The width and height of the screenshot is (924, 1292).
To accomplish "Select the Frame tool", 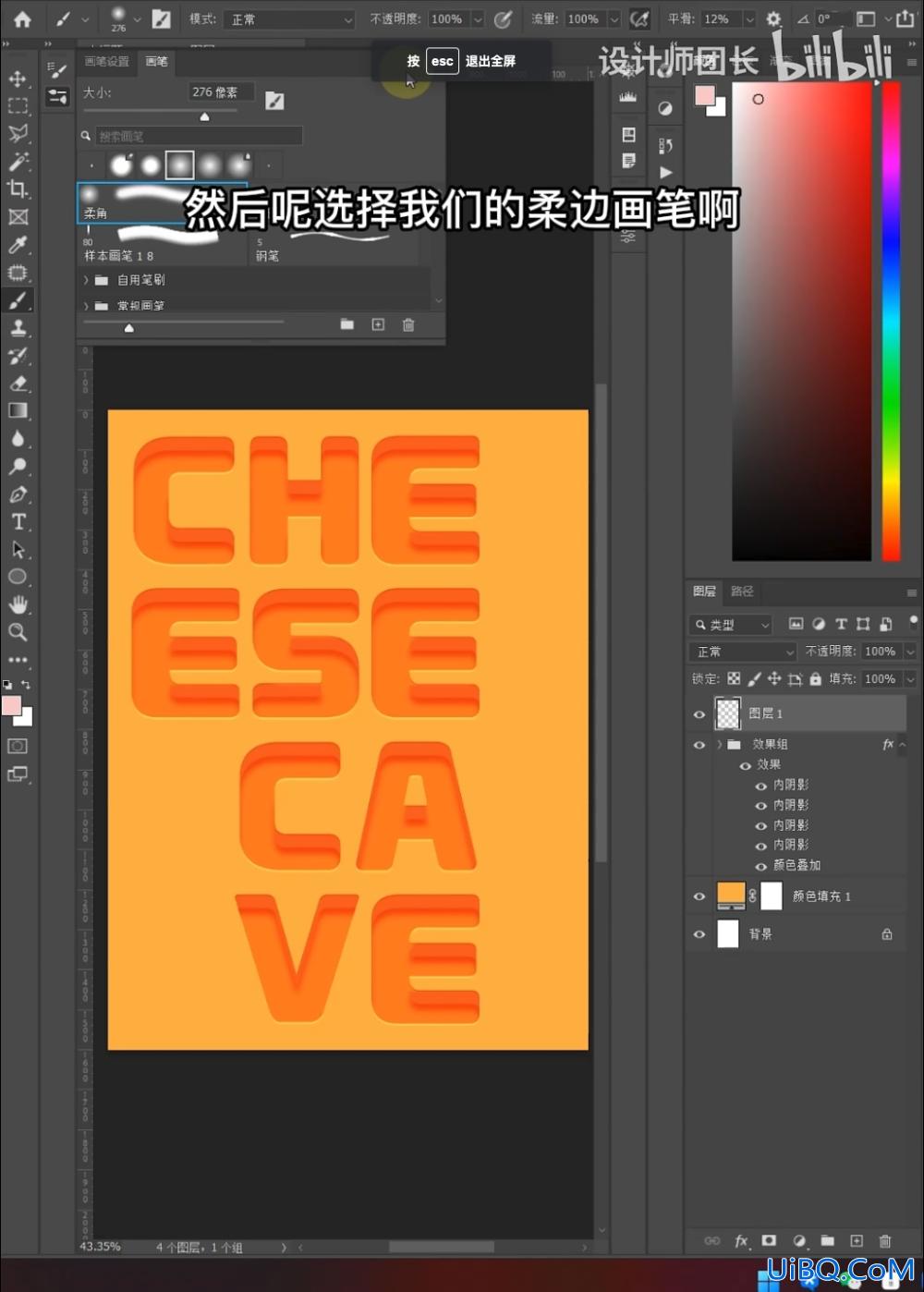I will point(18,217).
